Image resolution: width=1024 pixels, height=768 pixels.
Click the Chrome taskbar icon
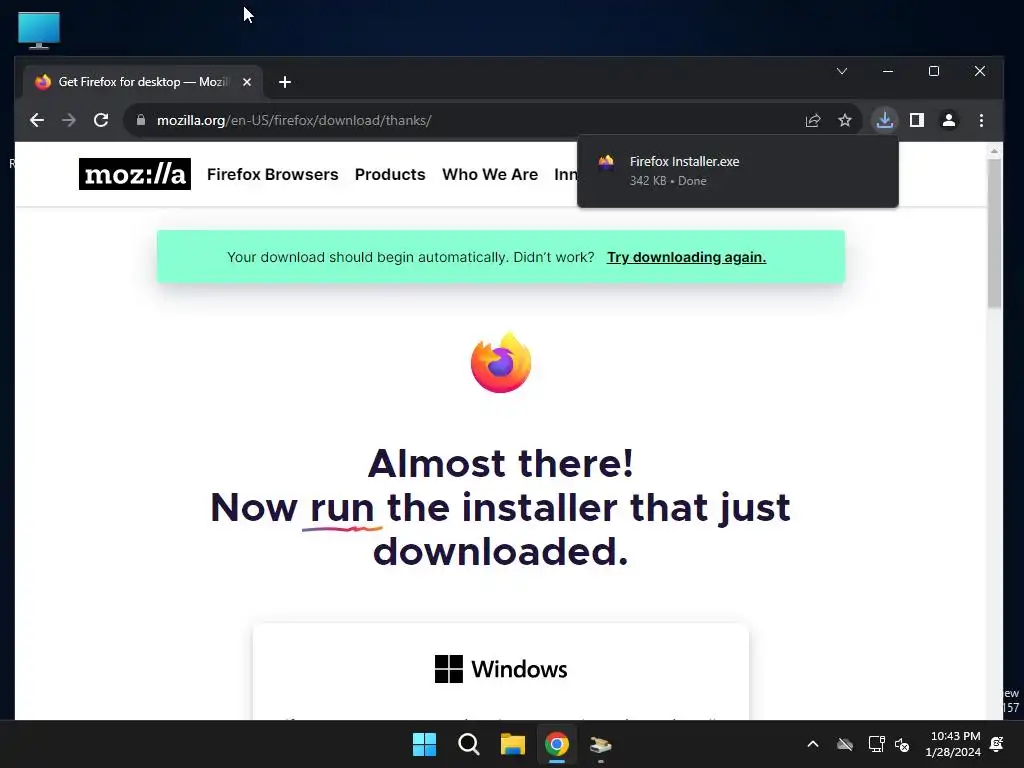[556, 744]
